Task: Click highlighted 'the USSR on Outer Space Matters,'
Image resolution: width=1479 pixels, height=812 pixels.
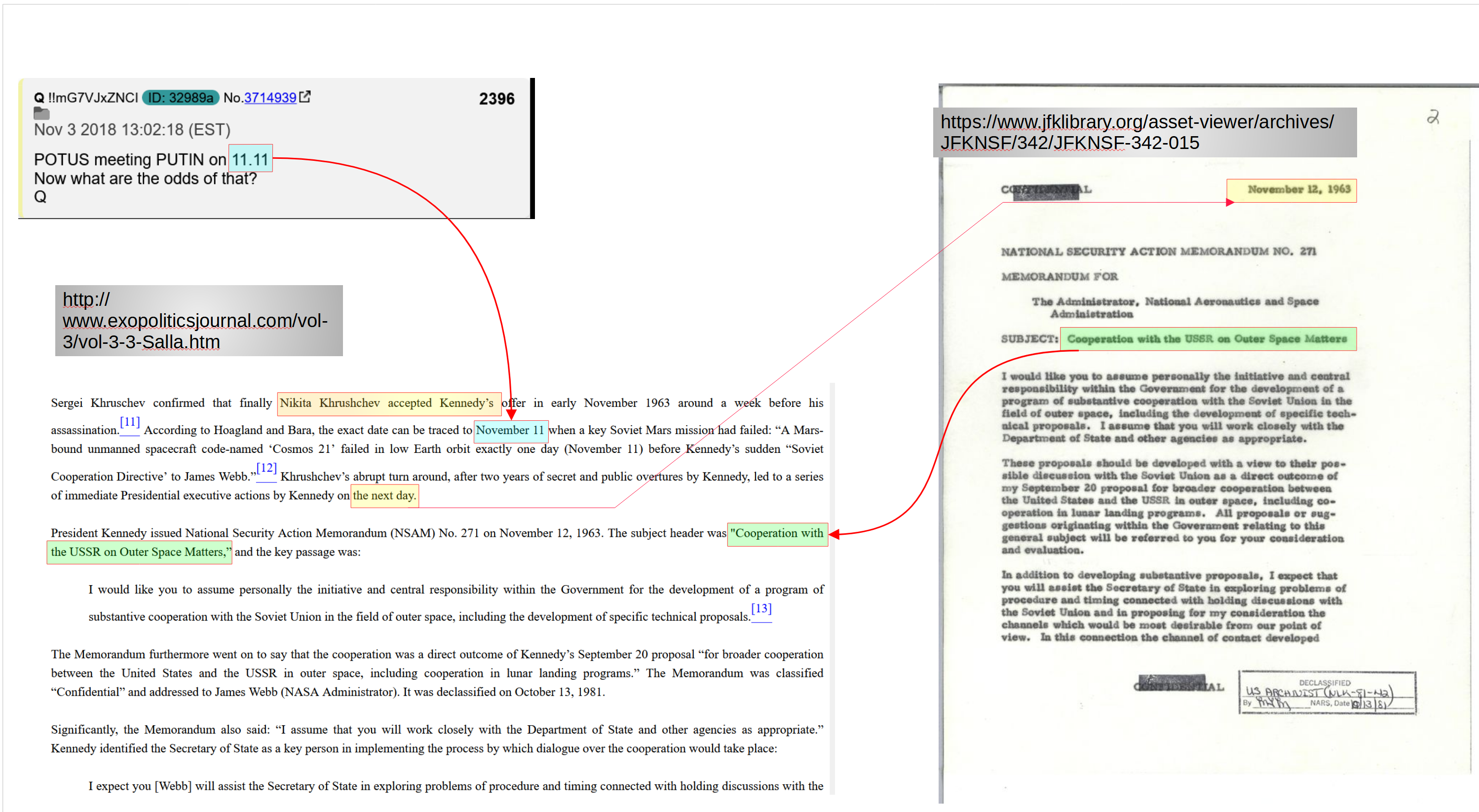Action: pyautogui.click(x=140, y=552)
